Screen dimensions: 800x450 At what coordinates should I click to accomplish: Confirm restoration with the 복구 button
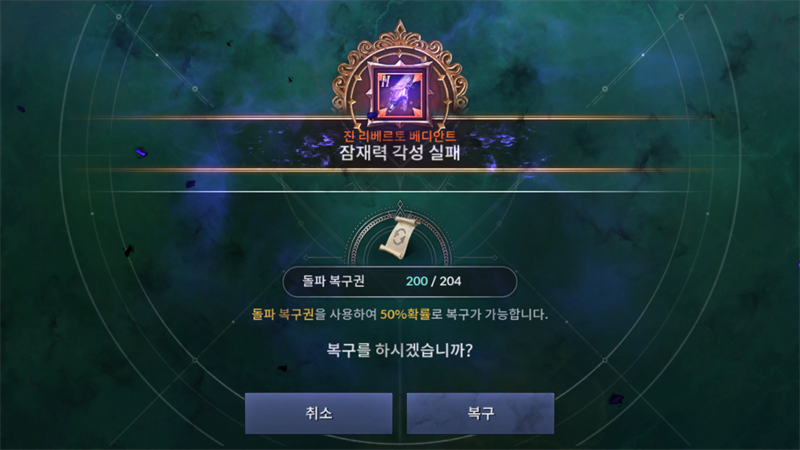[480, 413]
